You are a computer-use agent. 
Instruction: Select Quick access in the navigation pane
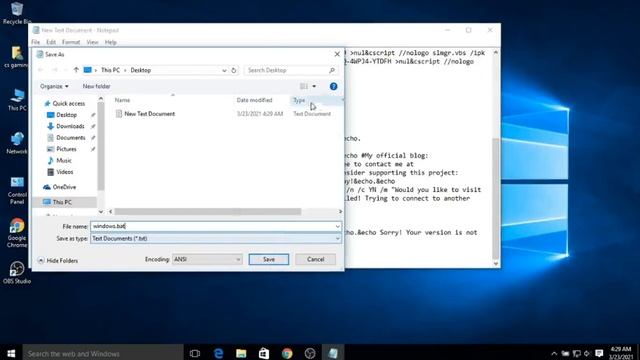coord(64,103)
